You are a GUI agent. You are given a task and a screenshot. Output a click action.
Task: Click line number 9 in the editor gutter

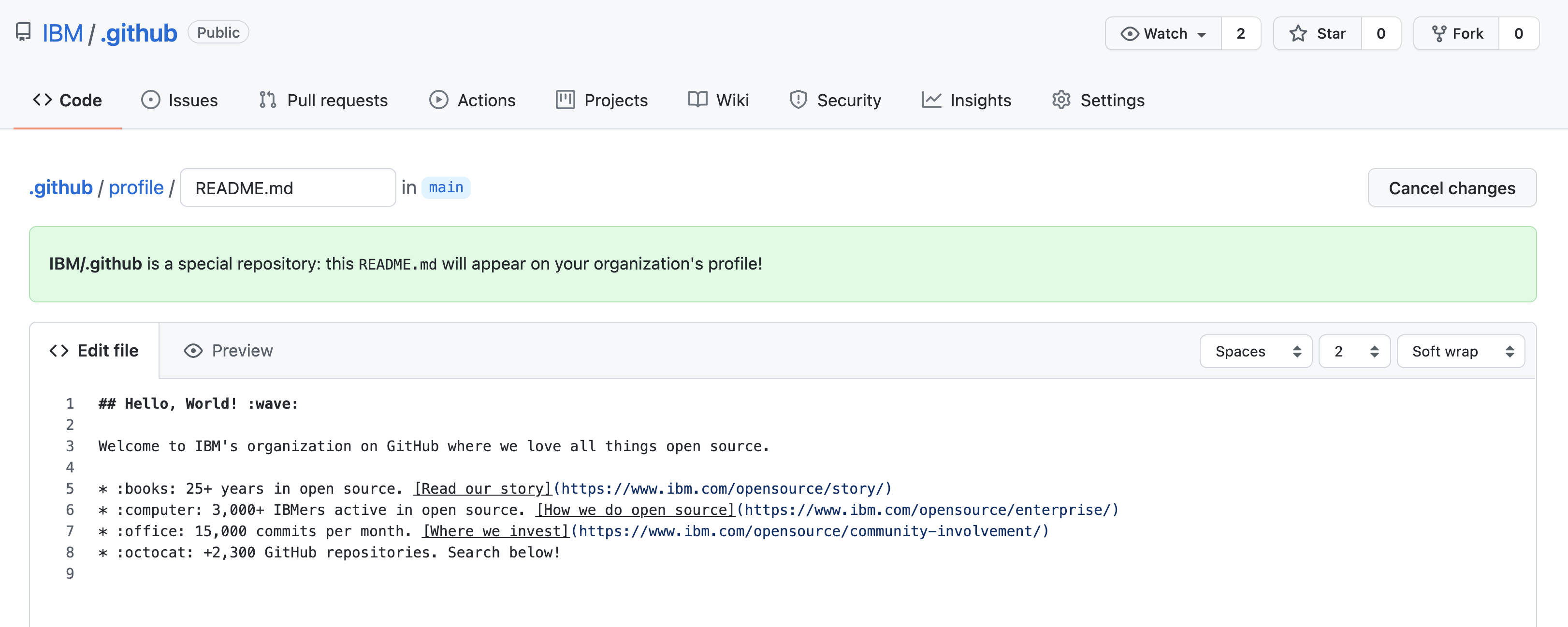pos(70,574)
